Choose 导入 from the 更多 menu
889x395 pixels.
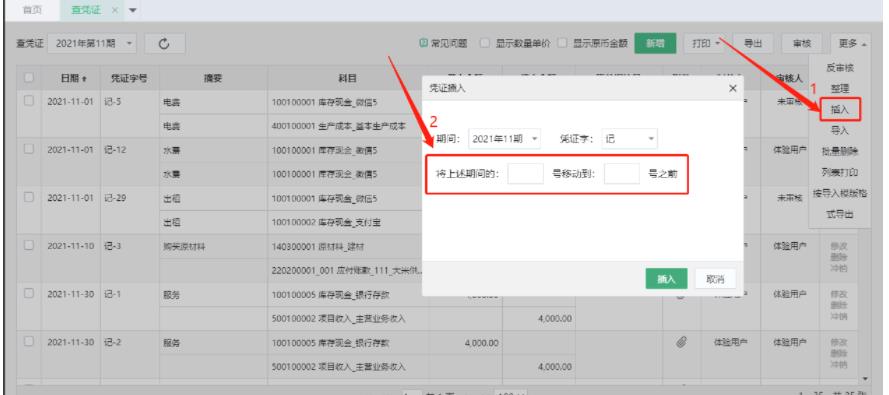840,131
